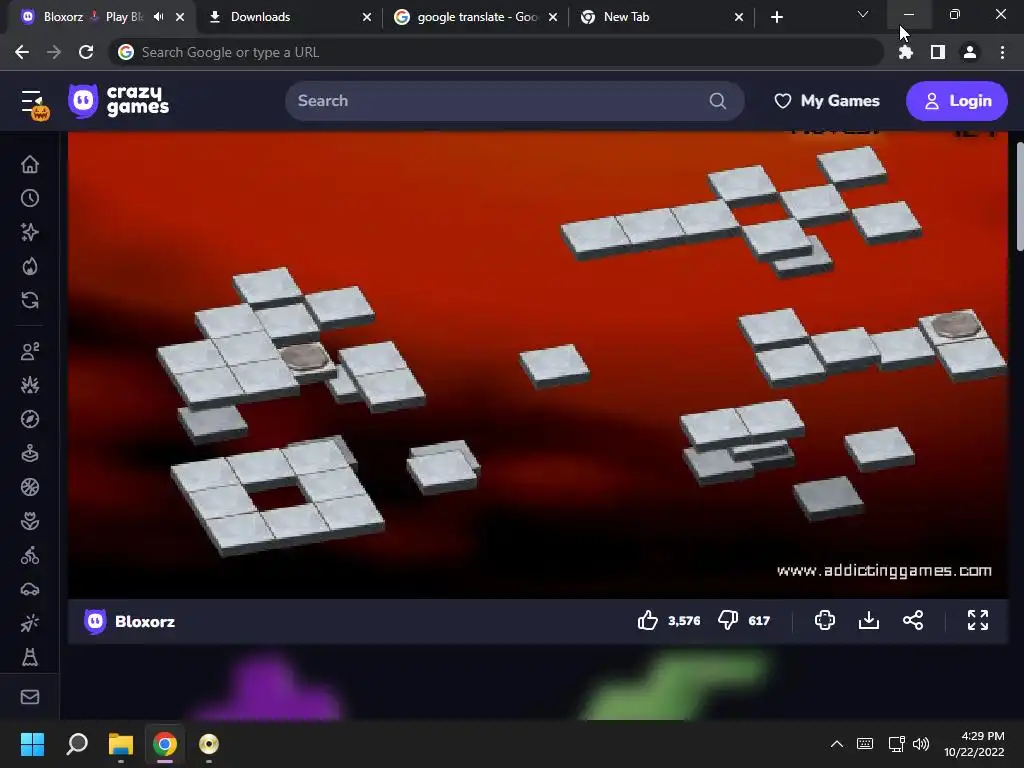Open Car games sidebar icon
This screenshot has width=1024, height=768.
click(x=30, y=590)
